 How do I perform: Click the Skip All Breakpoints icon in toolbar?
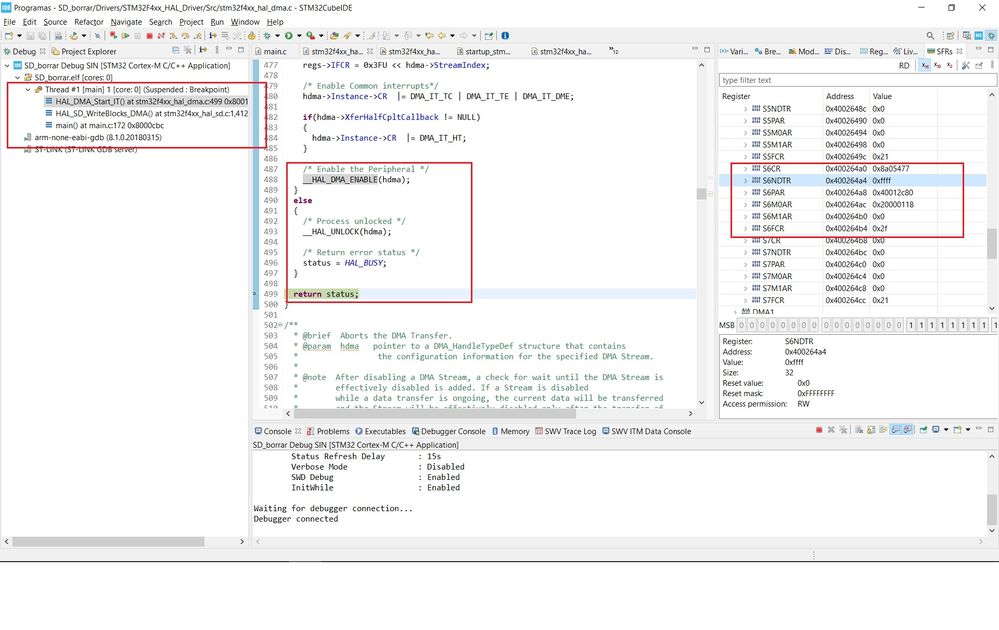point(97,36)
